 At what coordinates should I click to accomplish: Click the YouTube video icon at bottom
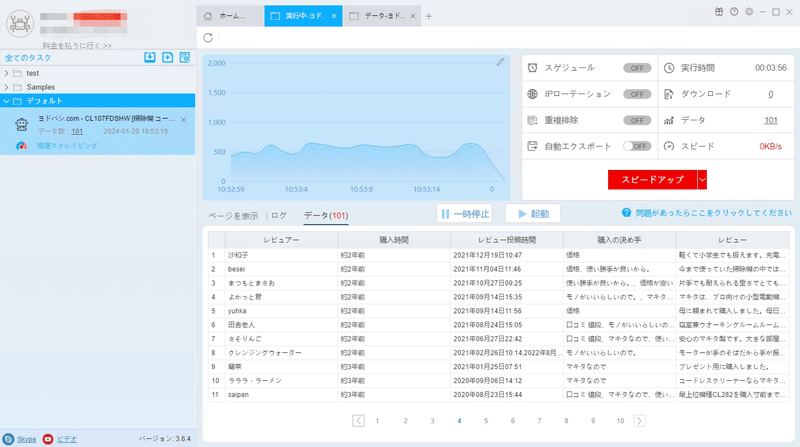[48, 439]
